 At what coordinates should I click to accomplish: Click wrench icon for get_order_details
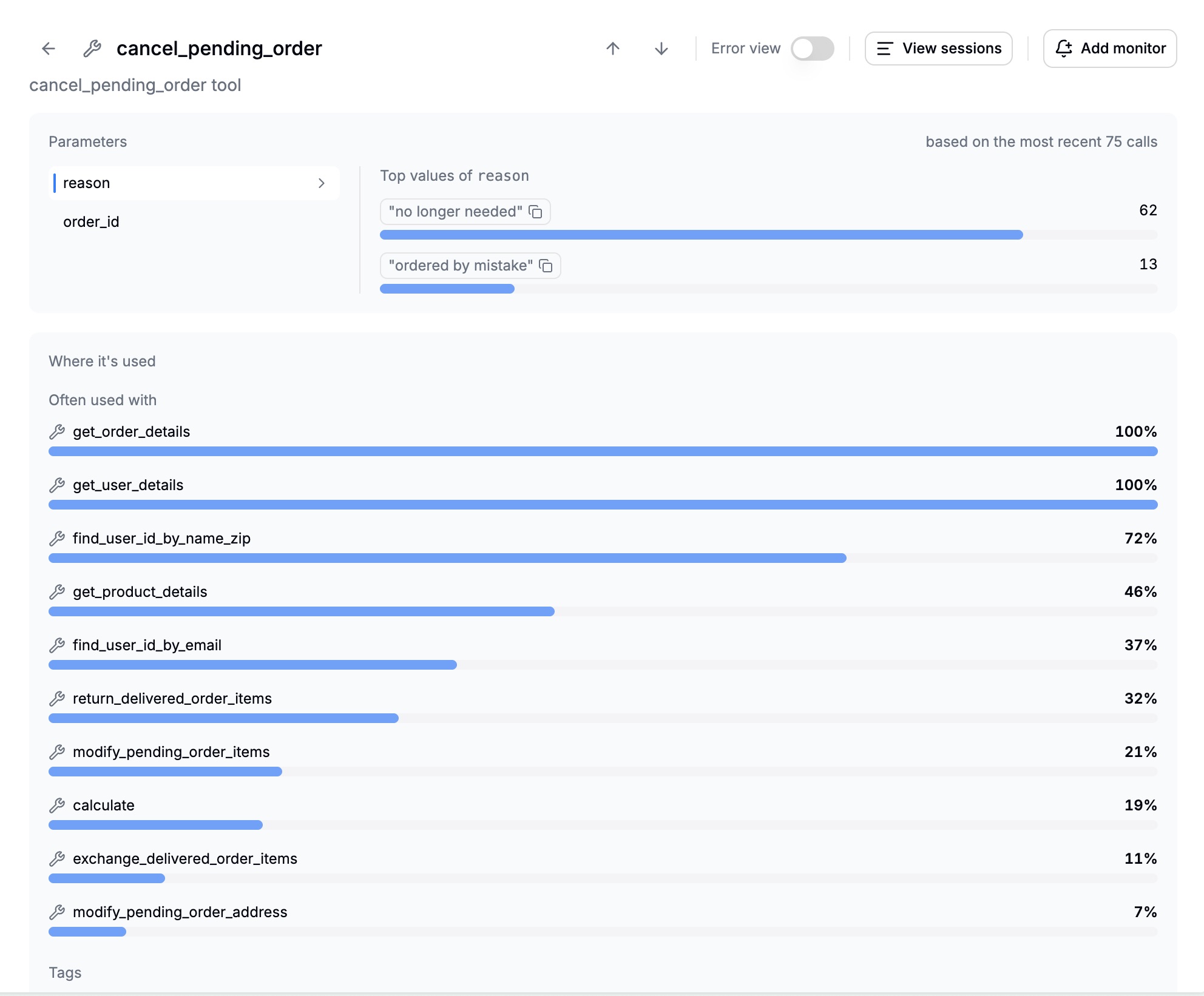[57, 432]
